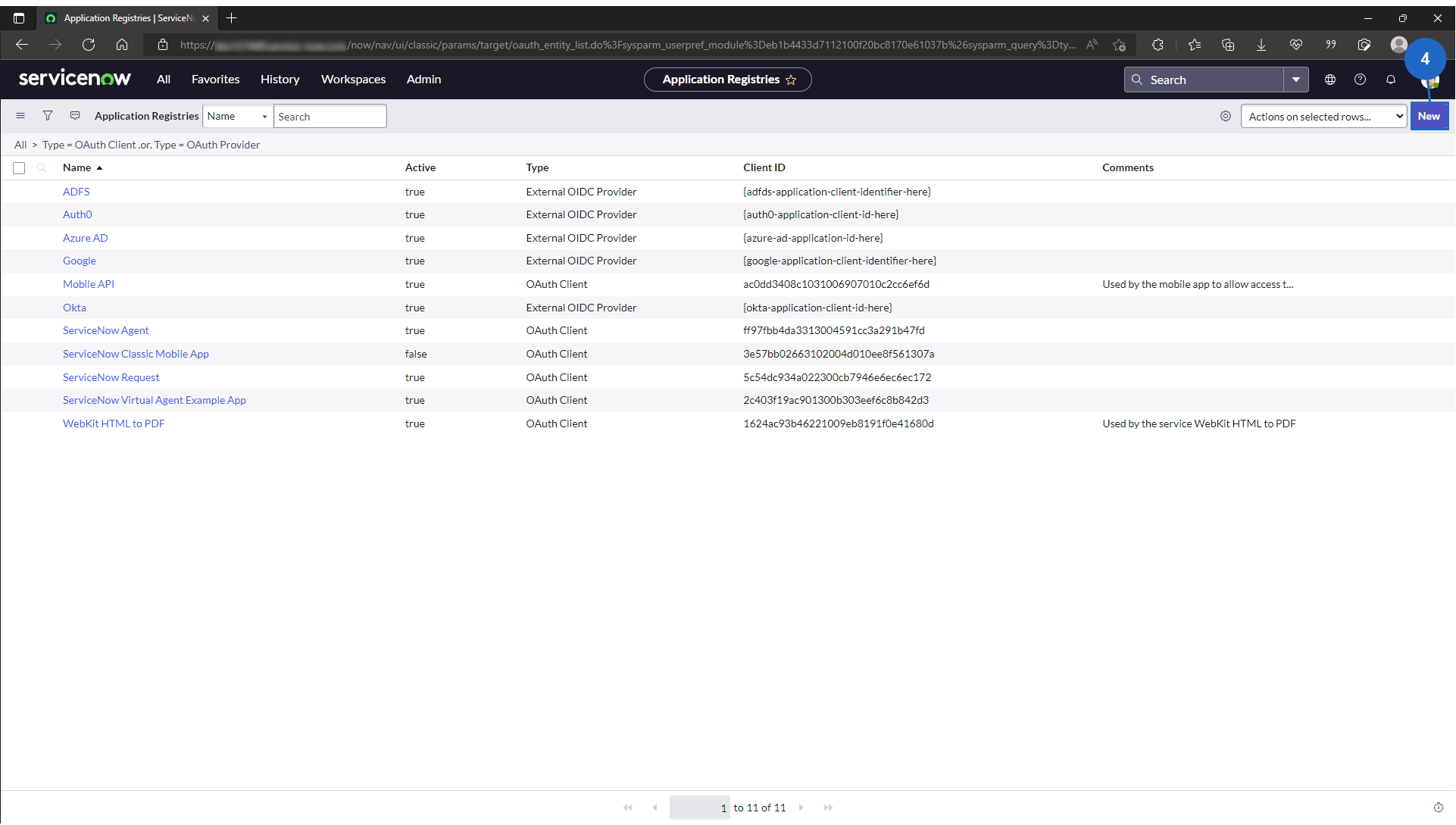Click the list hamburger menu icon
Viewport: 1456px width, 825px height.
20,116
